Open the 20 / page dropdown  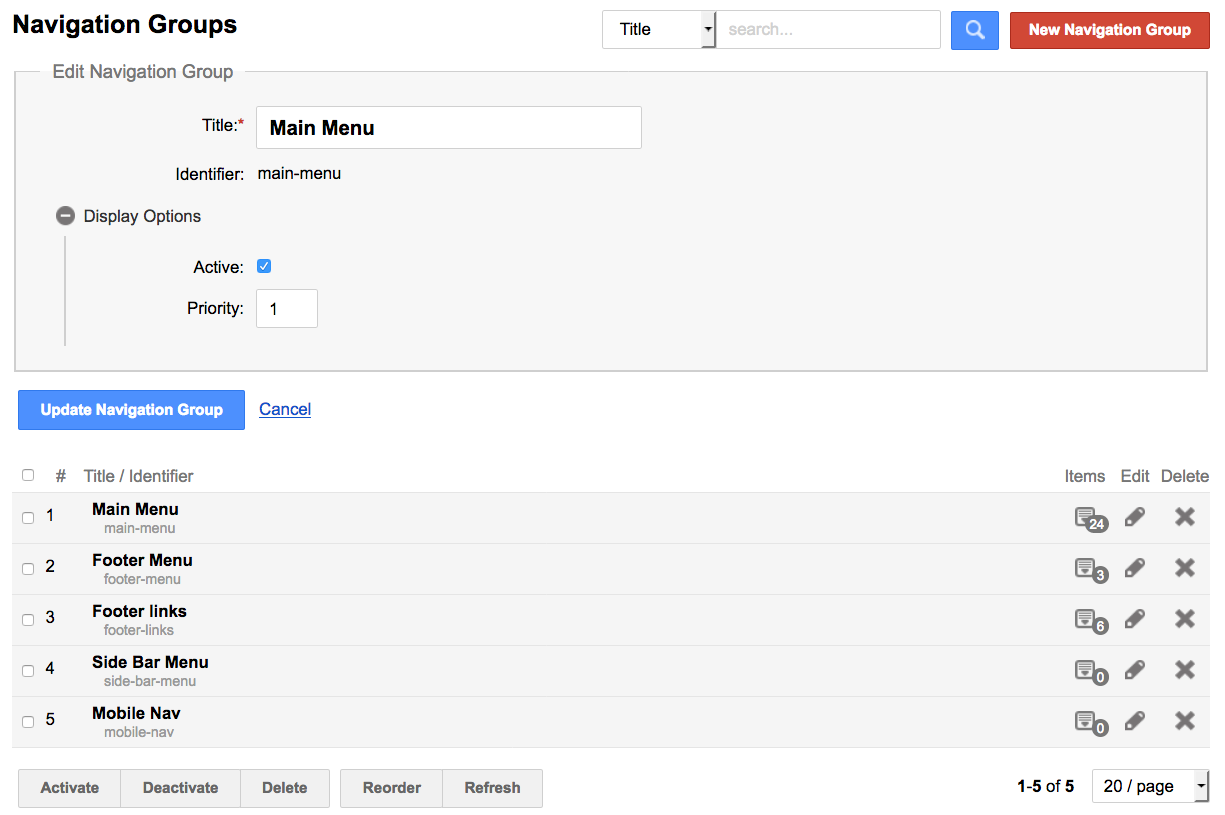[1150, 787]
